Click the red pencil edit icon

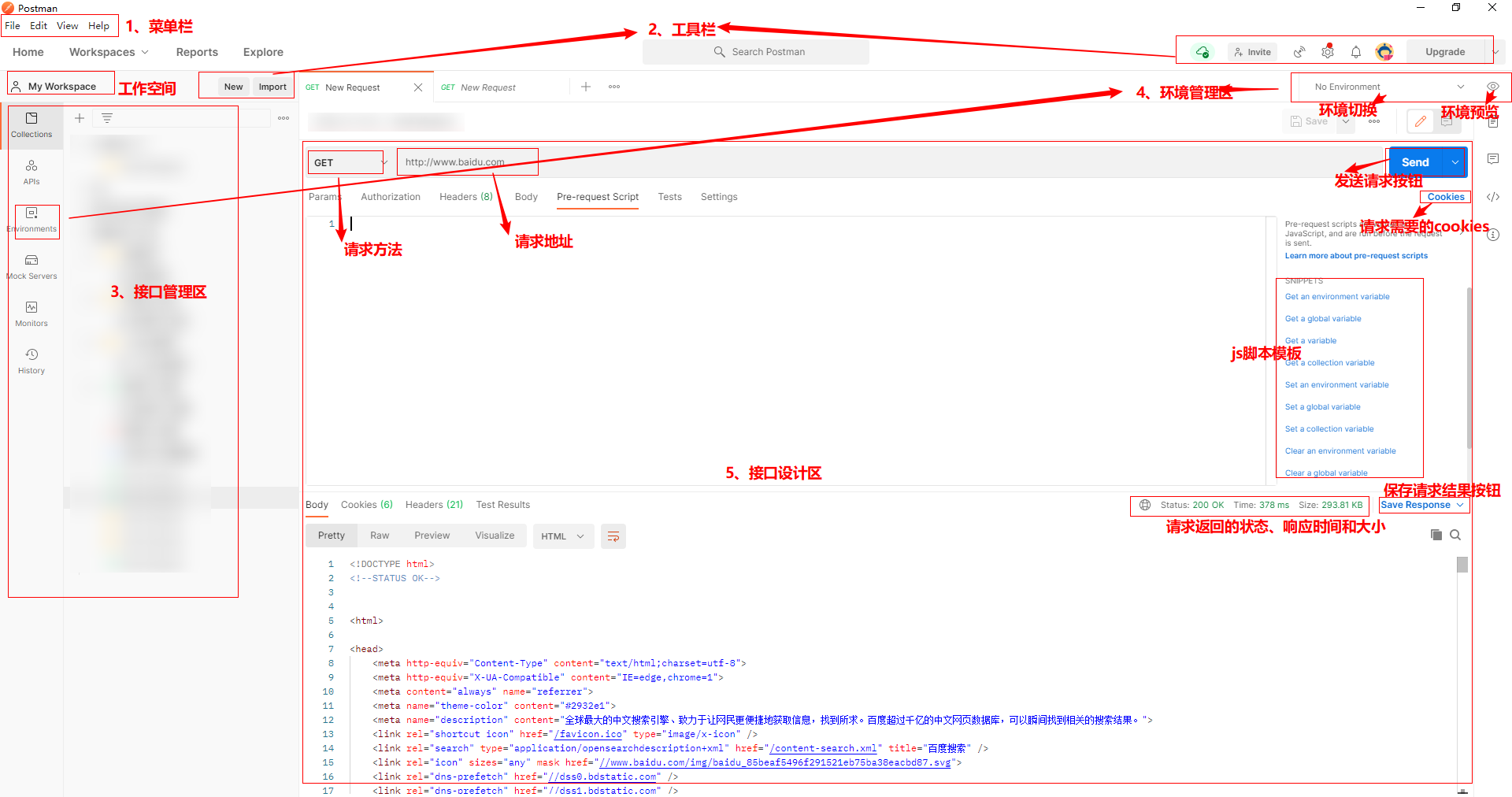(1420, 121)
